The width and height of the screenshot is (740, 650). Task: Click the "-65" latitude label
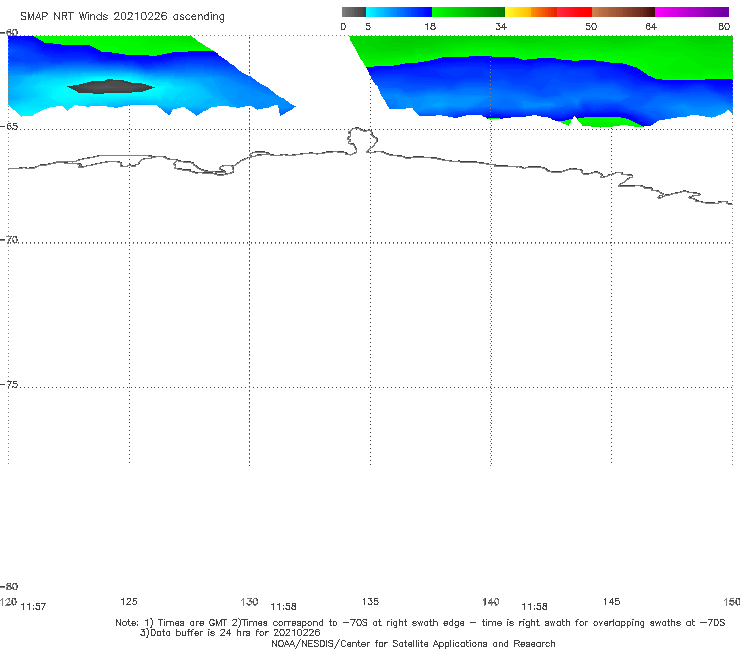9,127
